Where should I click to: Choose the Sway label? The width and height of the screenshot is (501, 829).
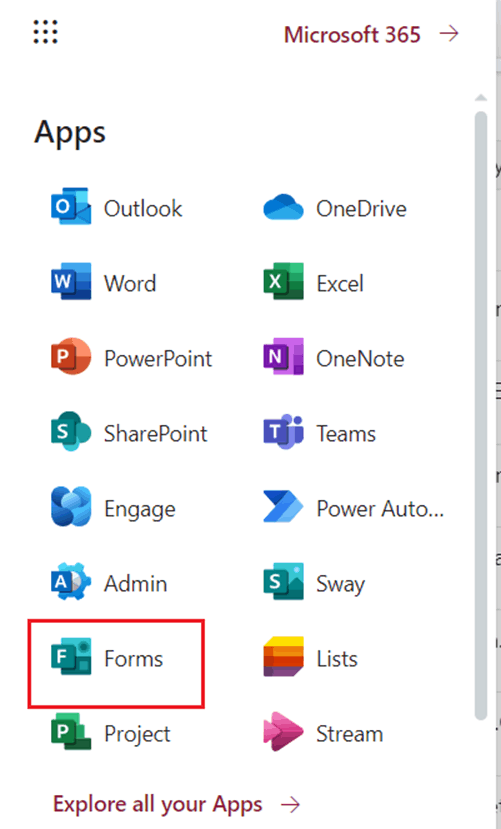340,584
